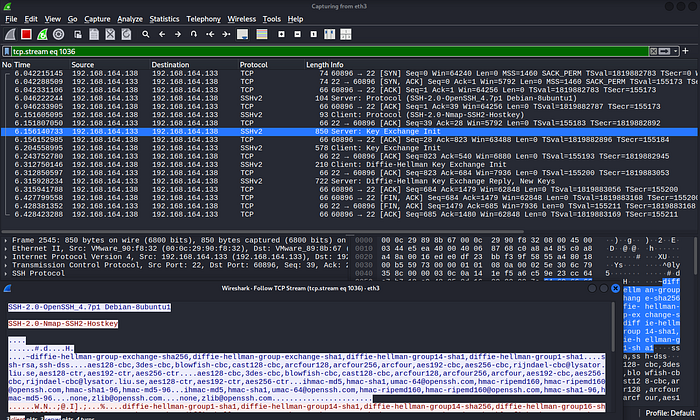Click the SSH-2.0-OpenSSH_4.7p1 Debian-8ubuntu1 line in Follow TCP Stream

point(89,307)
